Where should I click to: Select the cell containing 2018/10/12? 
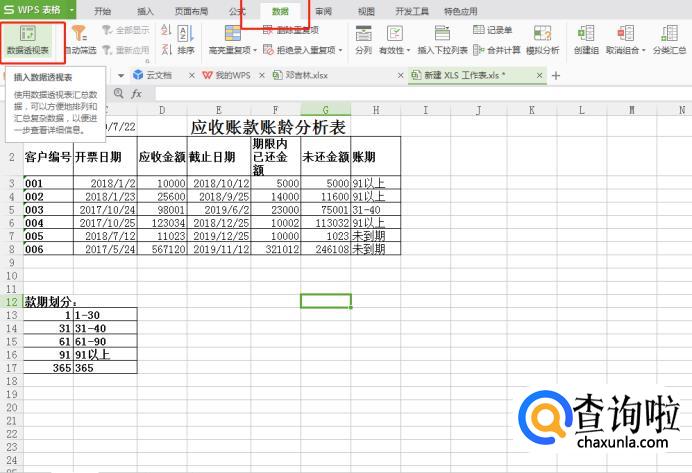click(219, 183)
